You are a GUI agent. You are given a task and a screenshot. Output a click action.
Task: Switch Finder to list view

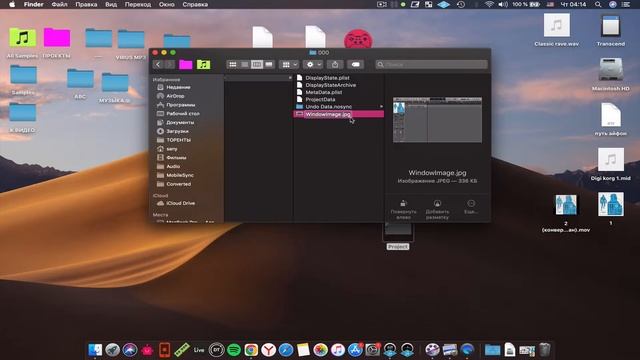(x=244, y=64)
